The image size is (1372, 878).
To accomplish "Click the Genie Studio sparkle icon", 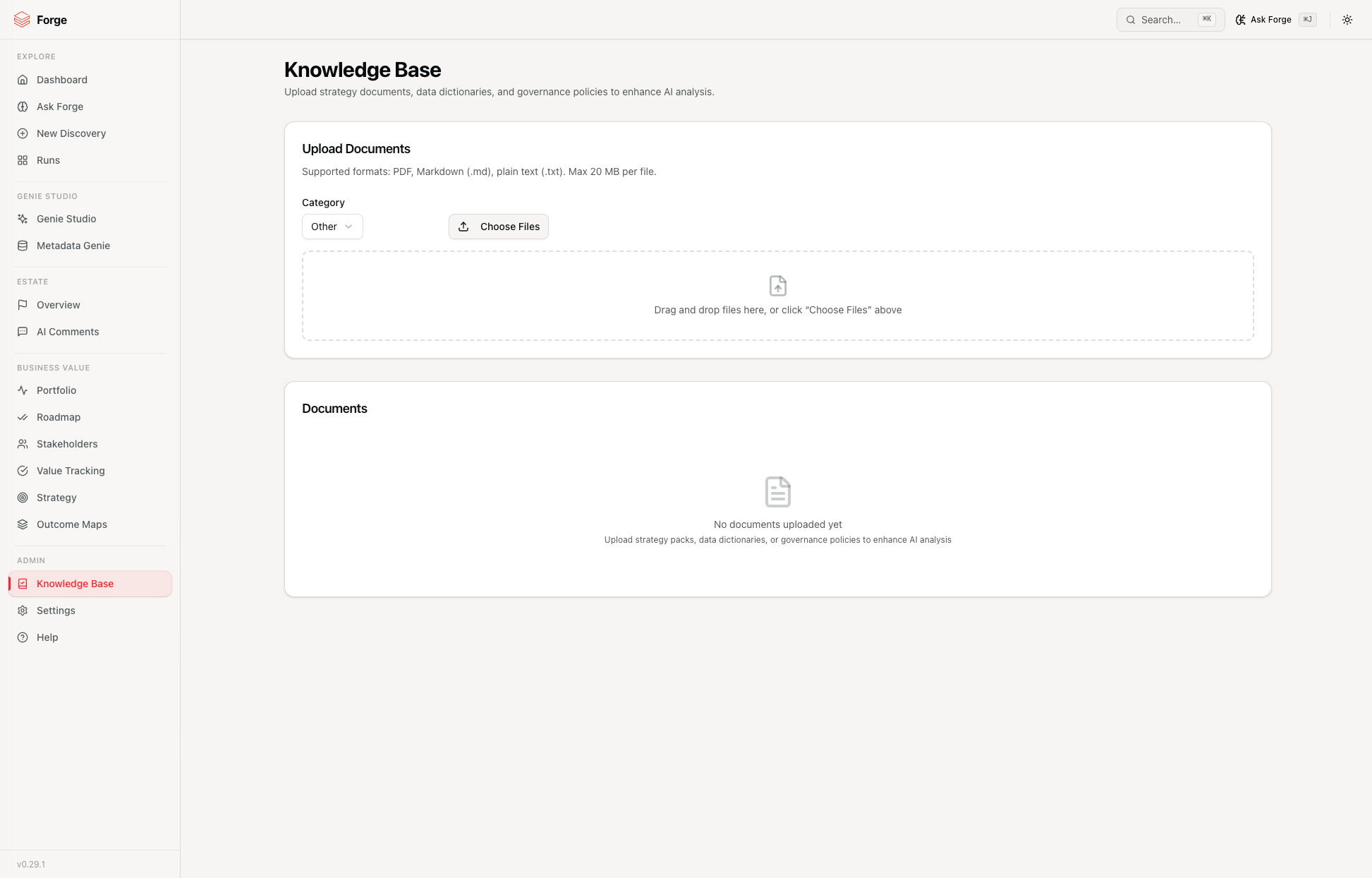I will tap(23, 219).
